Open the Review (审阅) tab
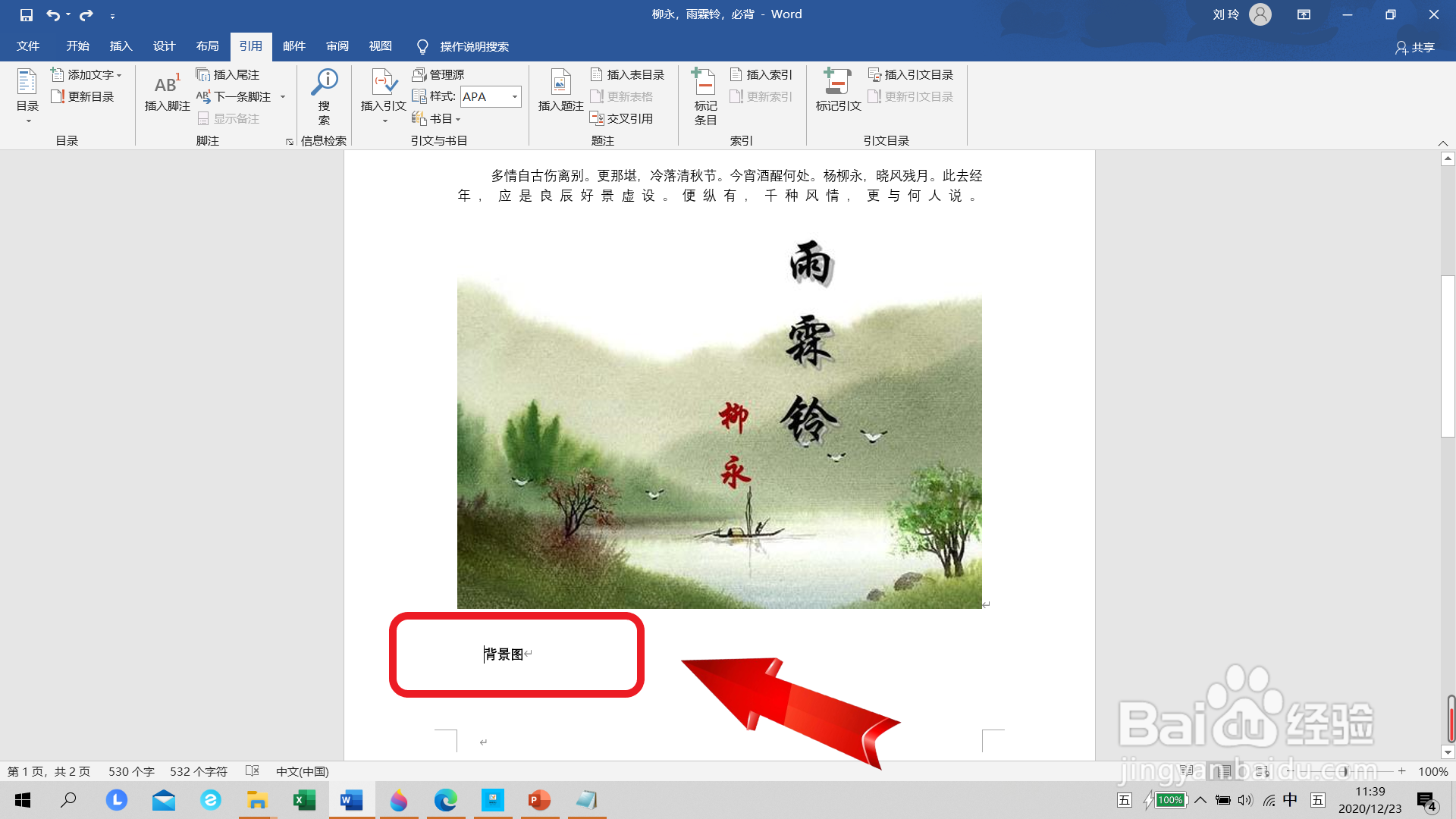Viewport: 1456px width, 819px height. (x=337, y=46)
